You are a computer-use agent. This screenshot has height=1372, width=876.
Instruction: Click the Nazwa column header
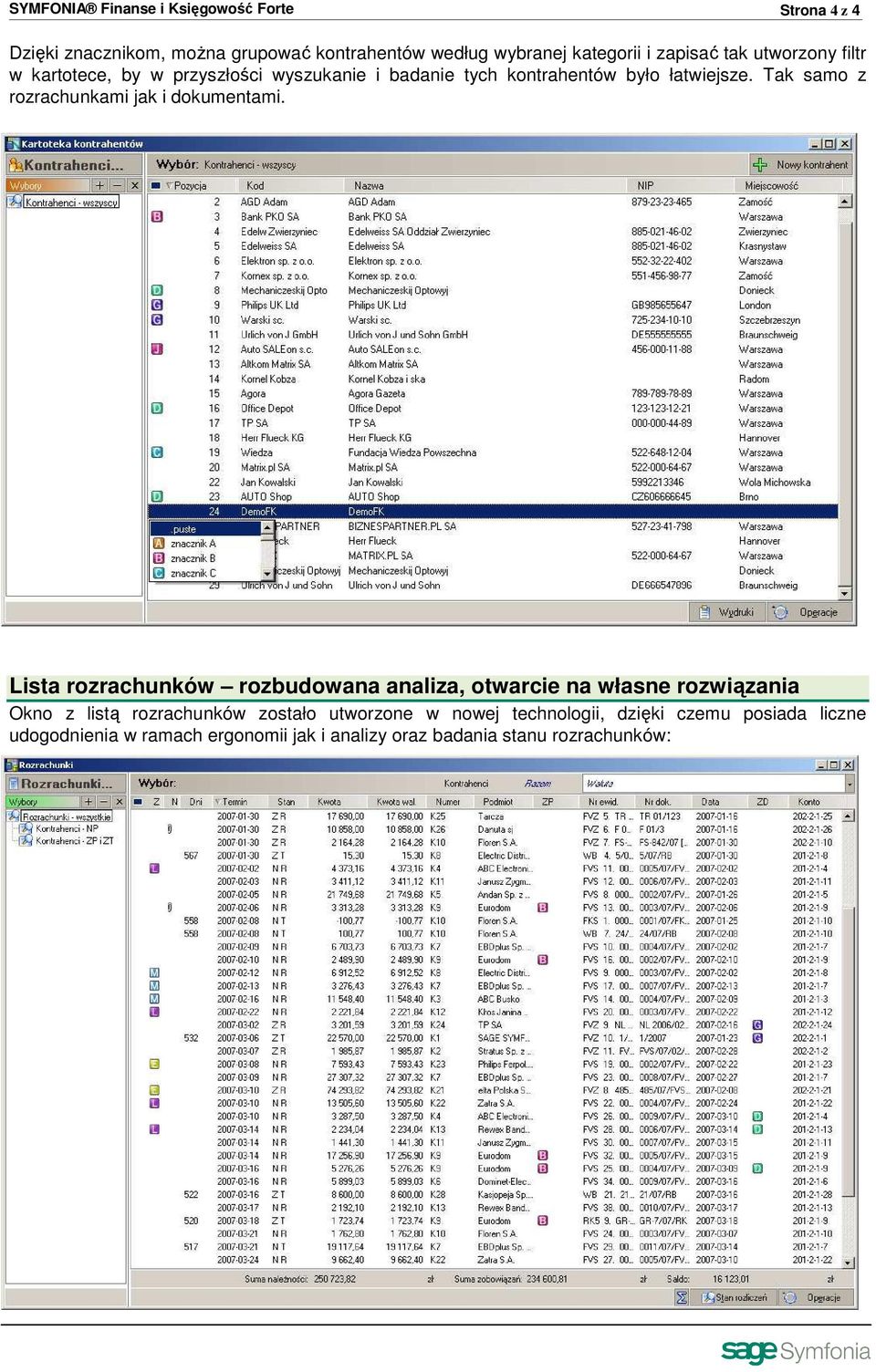[x=369, y=186]
